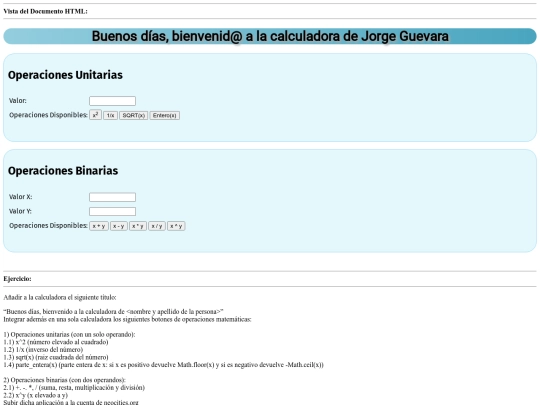Click the x ^ y power button
The height and width of the screenshot is (405, 540).
pos(176,226)
